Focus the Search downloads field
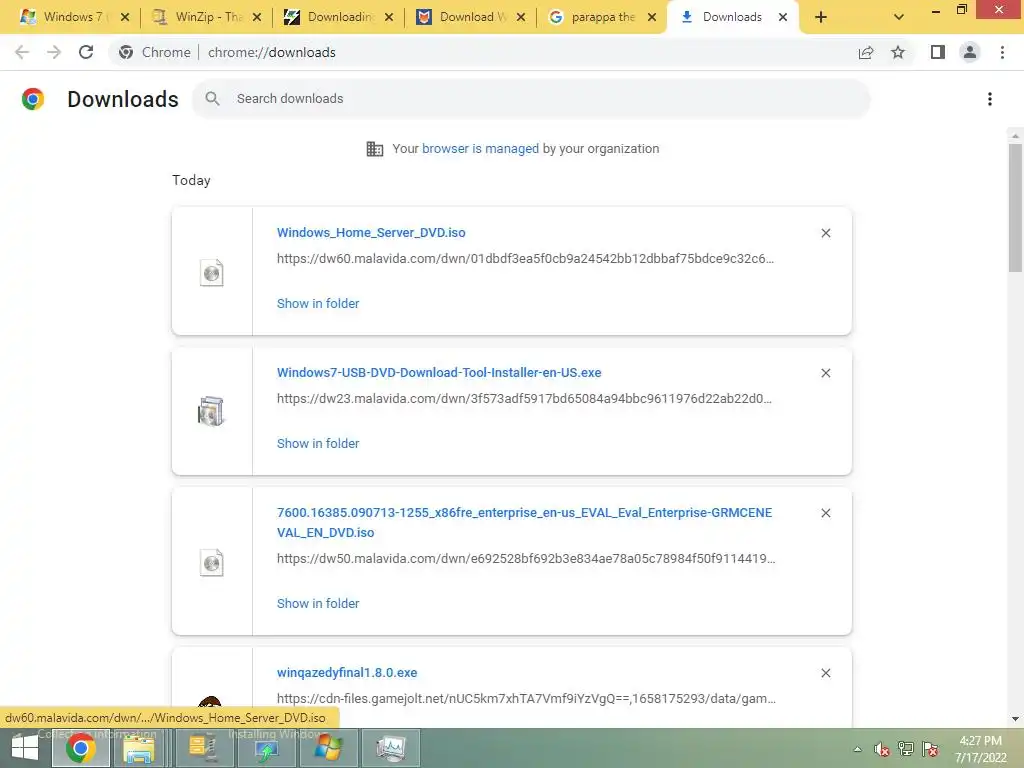 [x=531, y=99]
